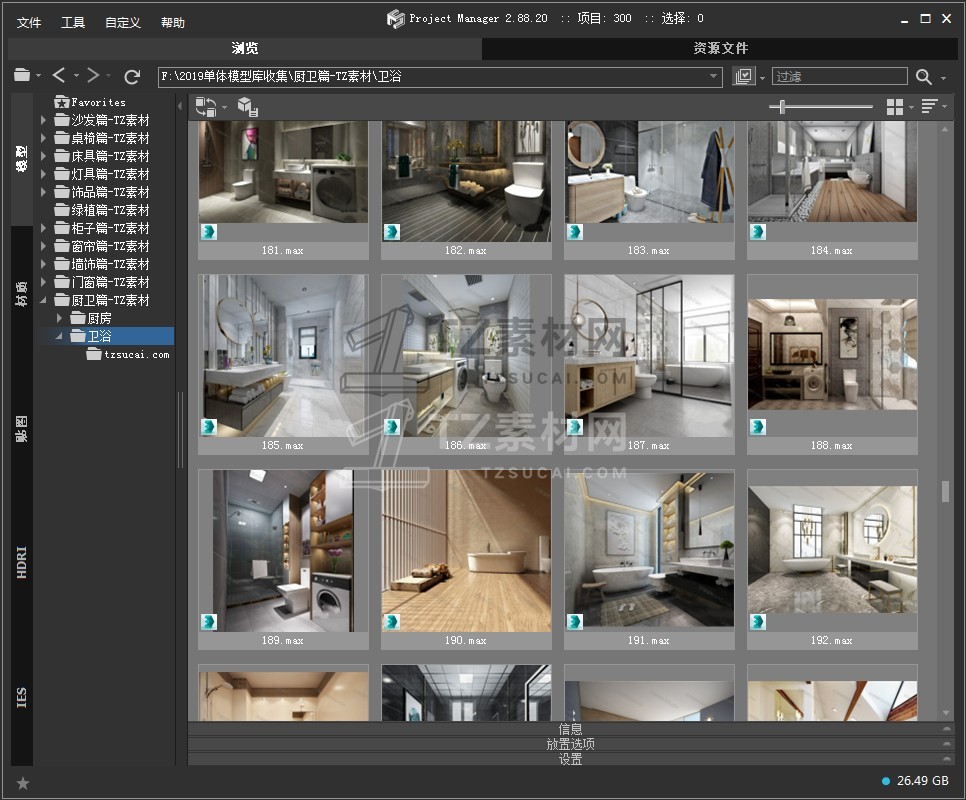Click the refresh icon beside the path

(132, 76)
